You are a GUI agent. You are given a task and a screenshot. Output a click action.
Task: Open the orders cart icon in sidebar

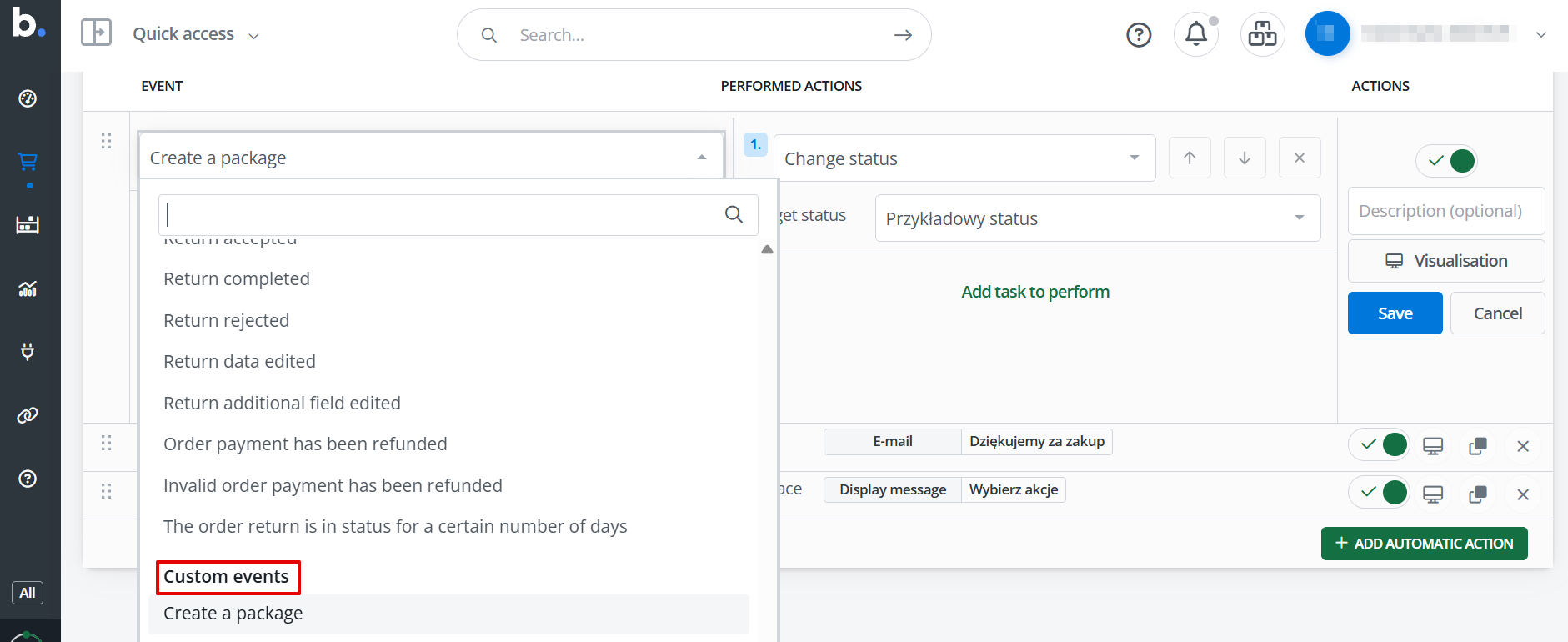[28, 161]
